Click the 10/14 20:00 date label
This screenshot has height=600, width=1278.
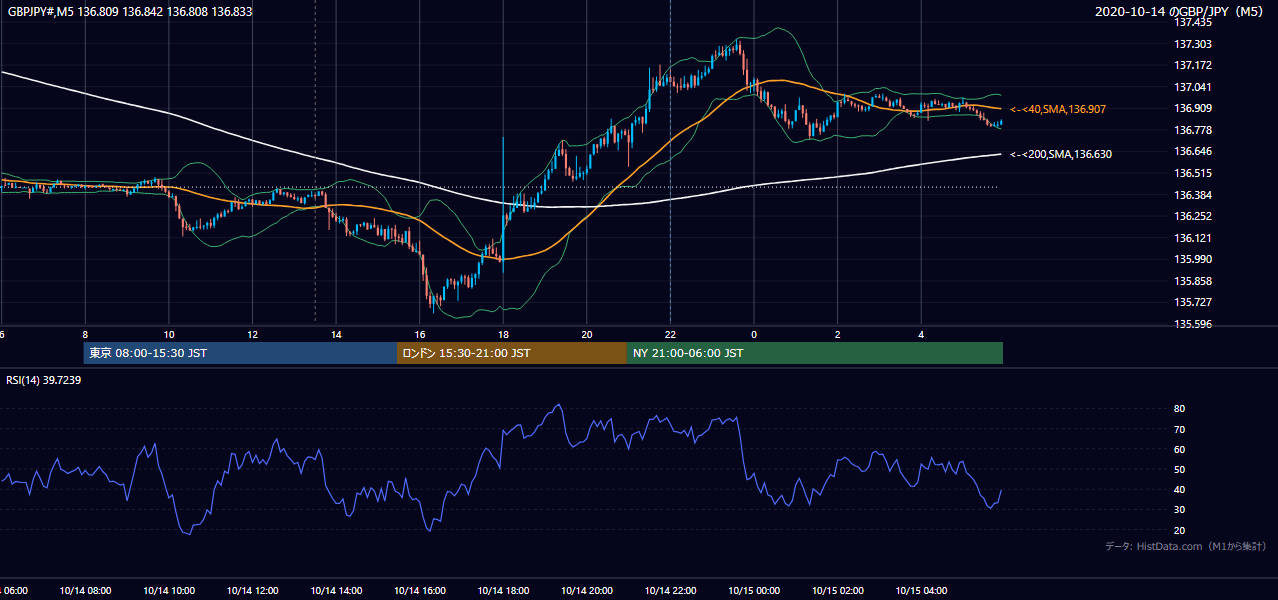click(x=587, y=591)
